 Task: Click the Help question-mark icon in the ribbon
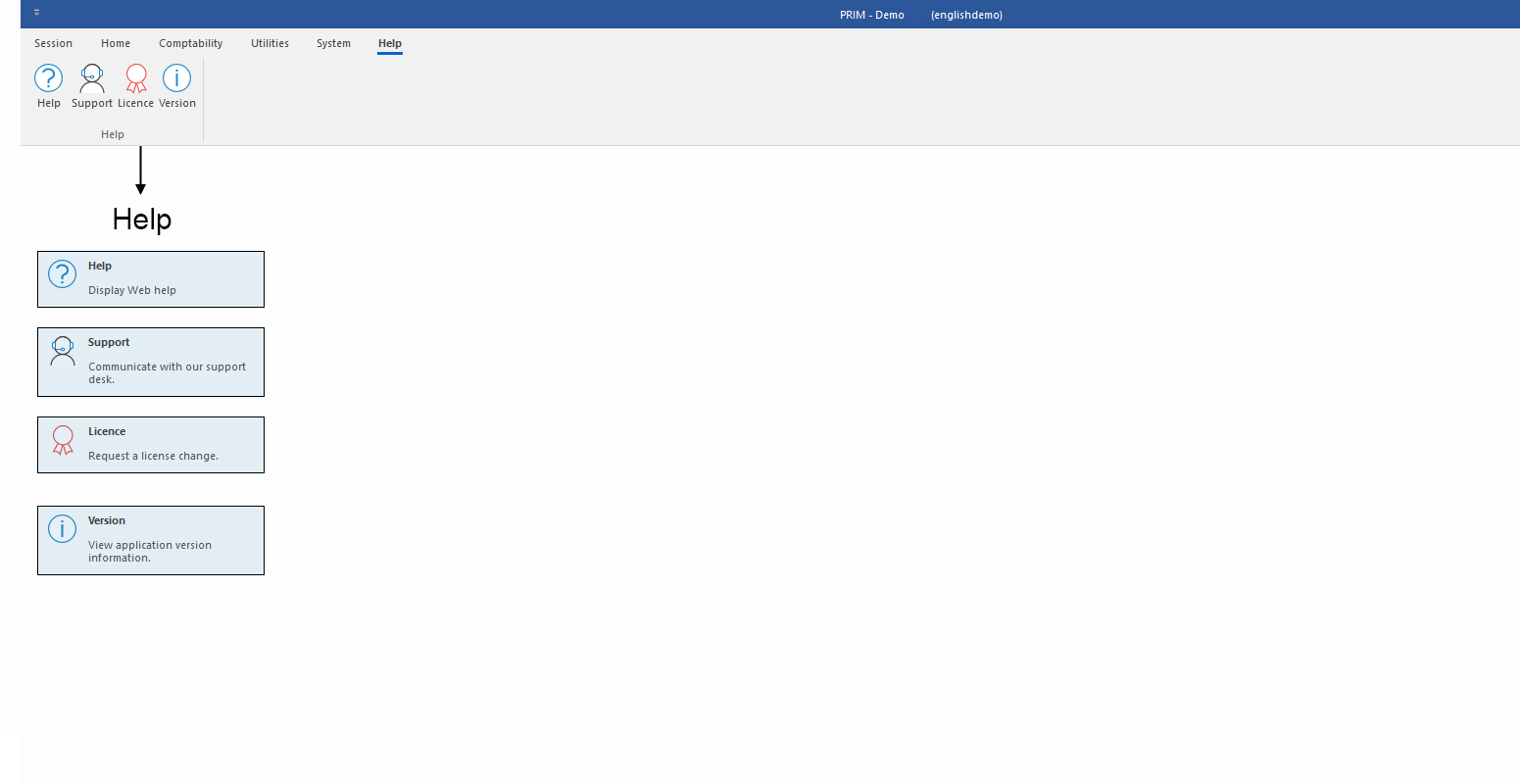(48, 78)
